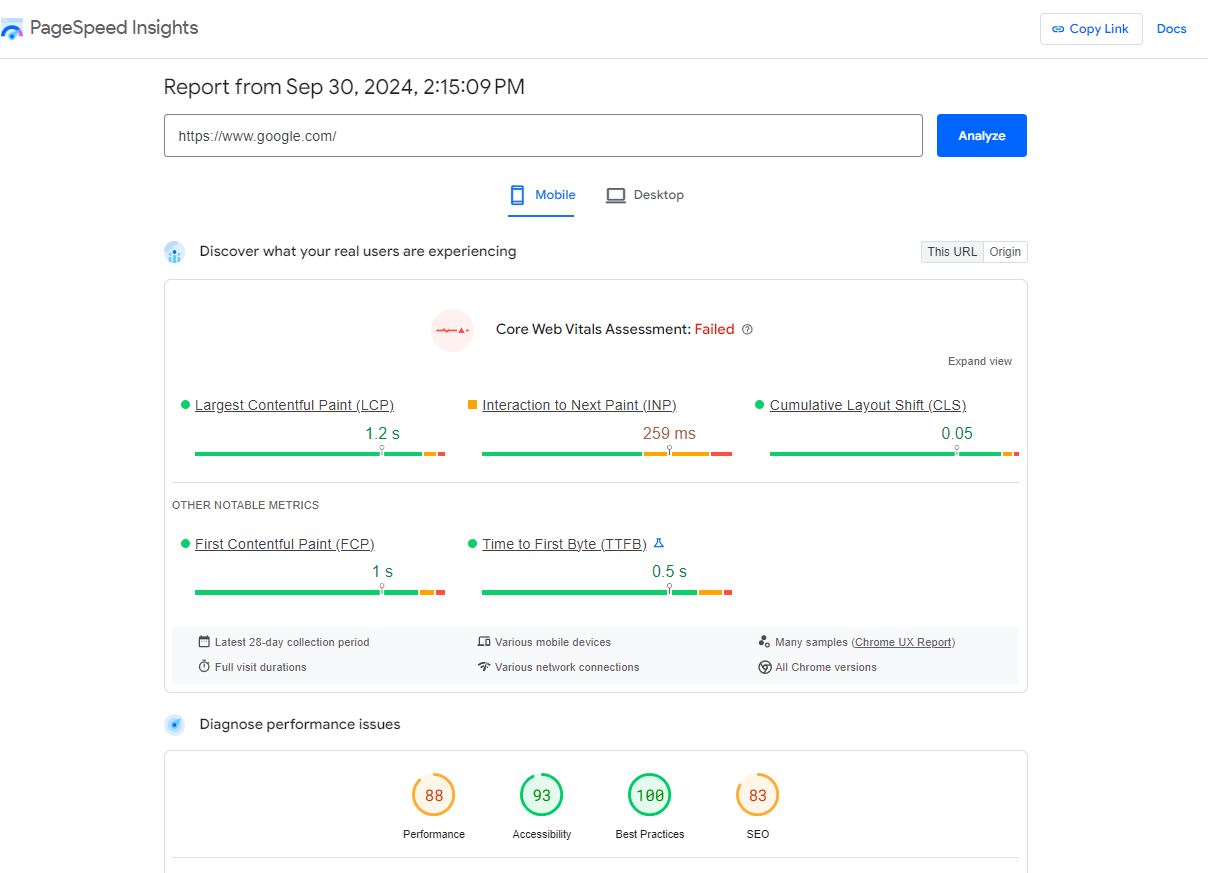Click the FCP distribution bar
Image resolution: width=1208 pixels, height=873 pixels.
click(x=320, y=593)
